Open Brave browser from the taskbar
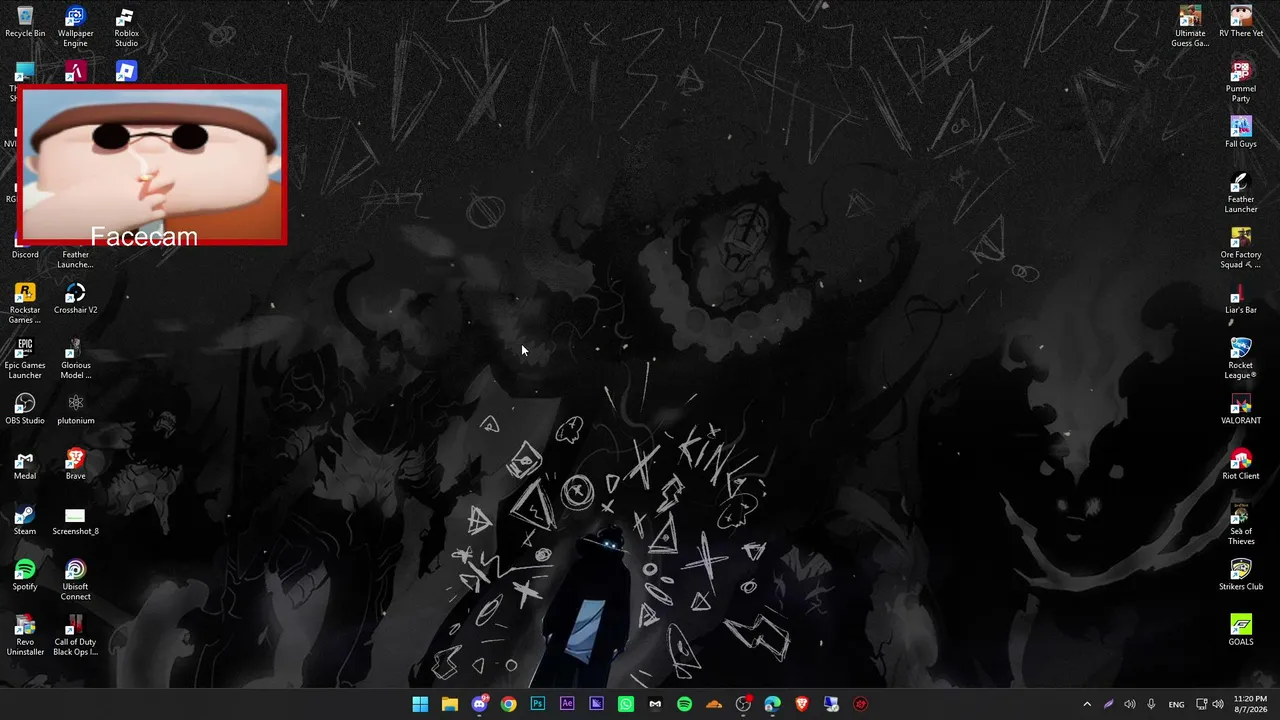This screenshot has height=720, width=1280. point(802,704)
